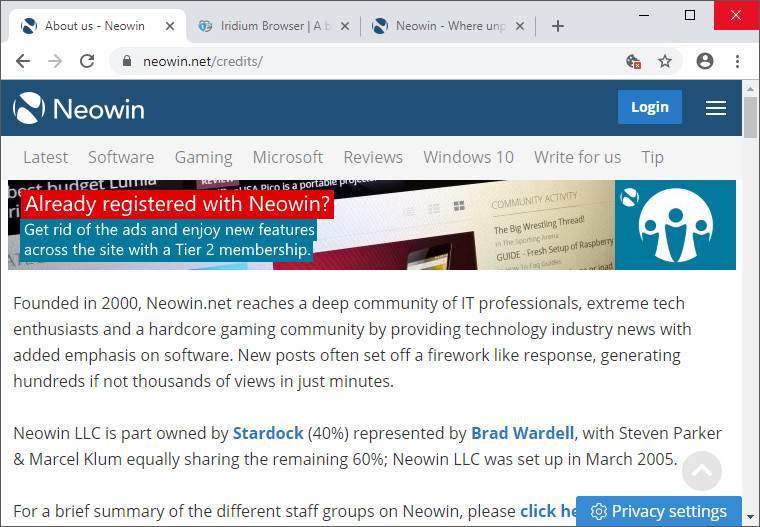The image size is (760, 527).
Task: Follow the Brad Wardell link
Action: 522,433
